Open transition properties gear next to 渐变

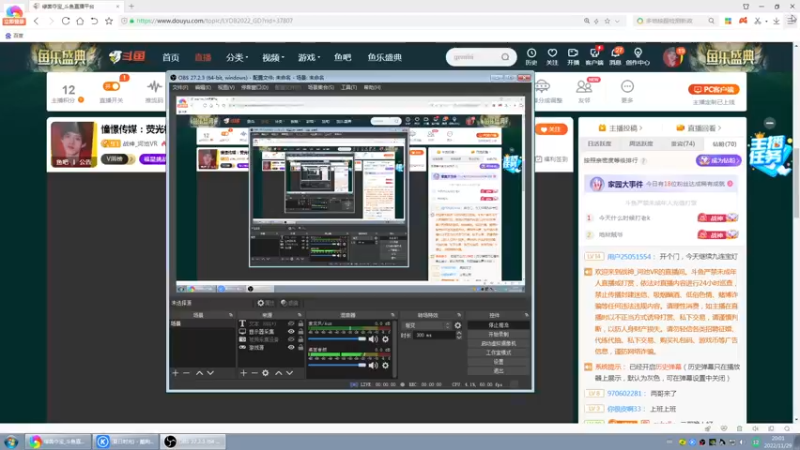click(x=458, y=326)
